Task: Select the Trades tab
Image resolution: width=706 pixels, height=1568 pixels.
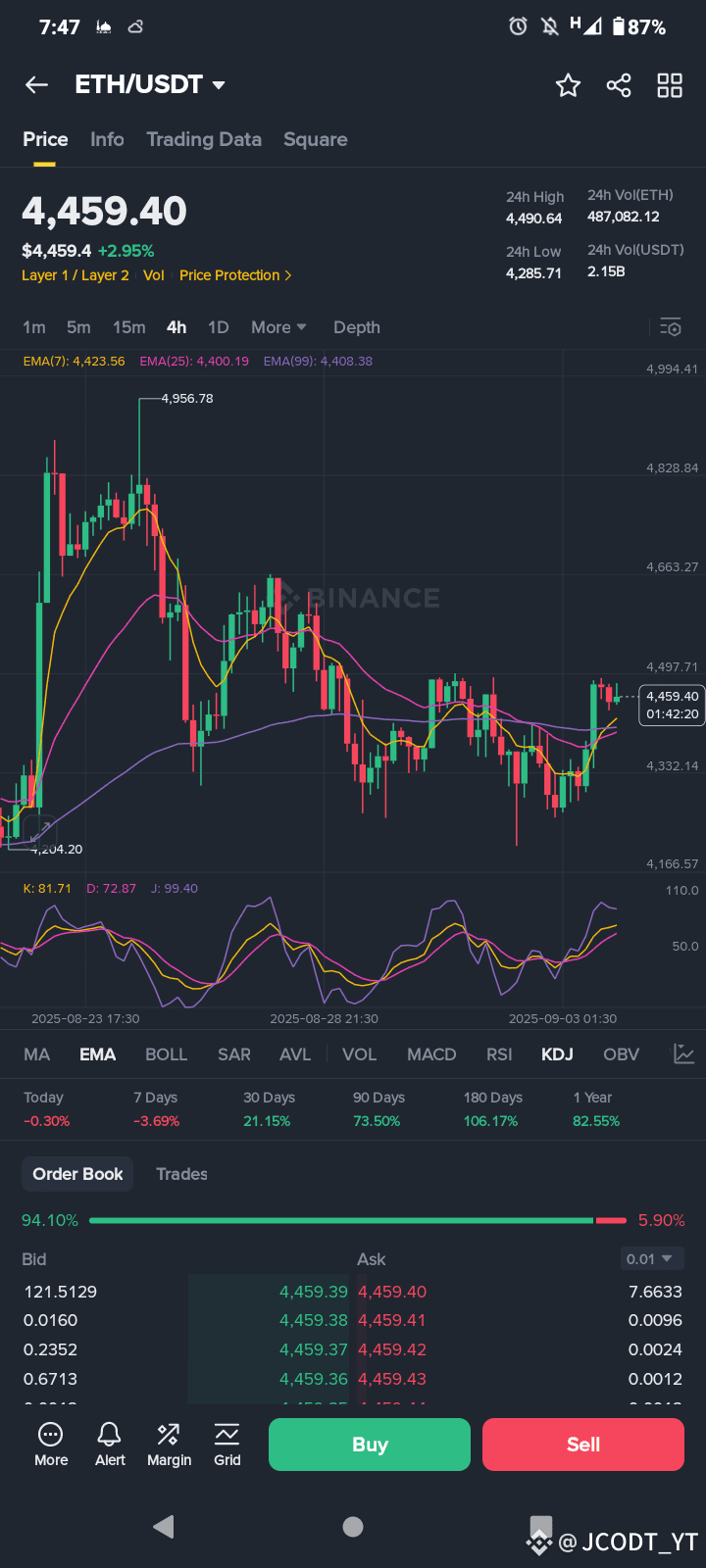Action: 181,1174
